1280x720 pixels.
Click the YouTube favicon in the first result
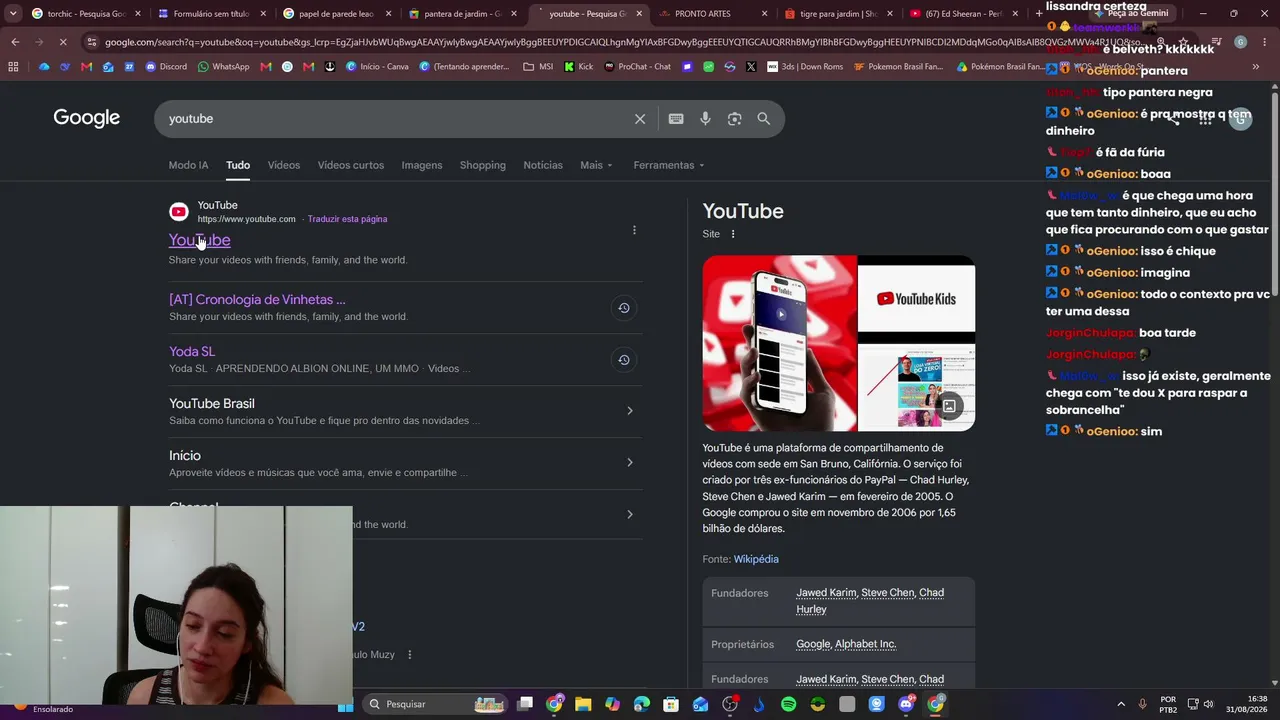coord(179,211)
